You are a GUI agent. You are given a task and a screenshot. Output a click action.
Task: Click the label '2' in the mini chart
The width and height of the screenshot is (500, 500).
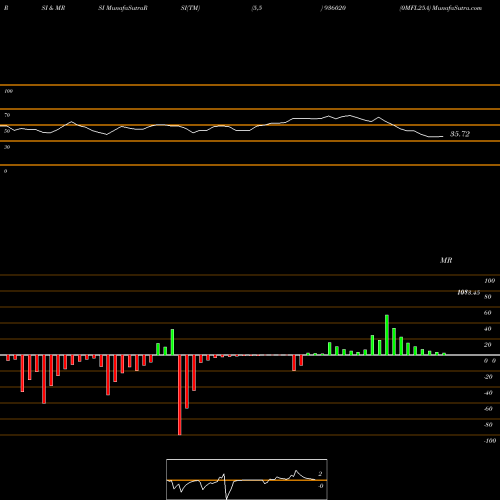click(320, 474)
